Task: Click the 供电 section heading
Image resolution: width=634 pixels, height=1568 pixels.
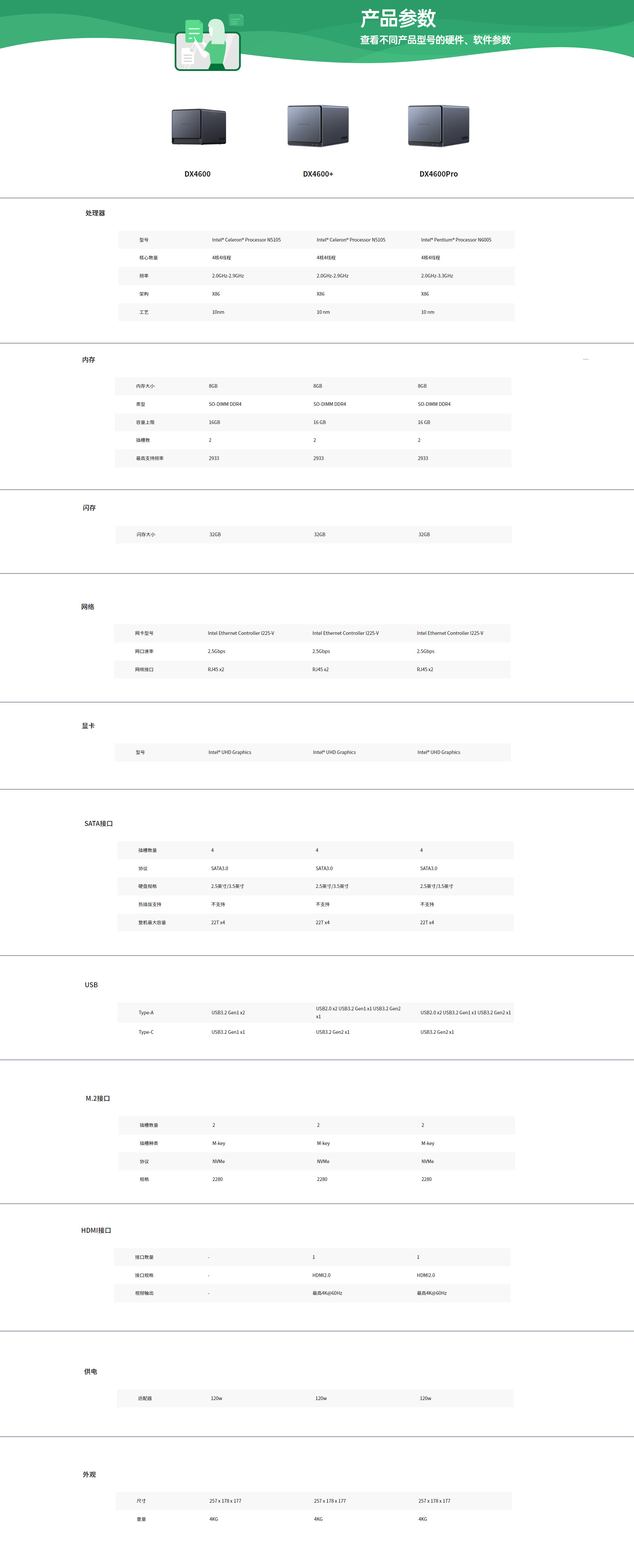Action: click(x=91, y=1371)
